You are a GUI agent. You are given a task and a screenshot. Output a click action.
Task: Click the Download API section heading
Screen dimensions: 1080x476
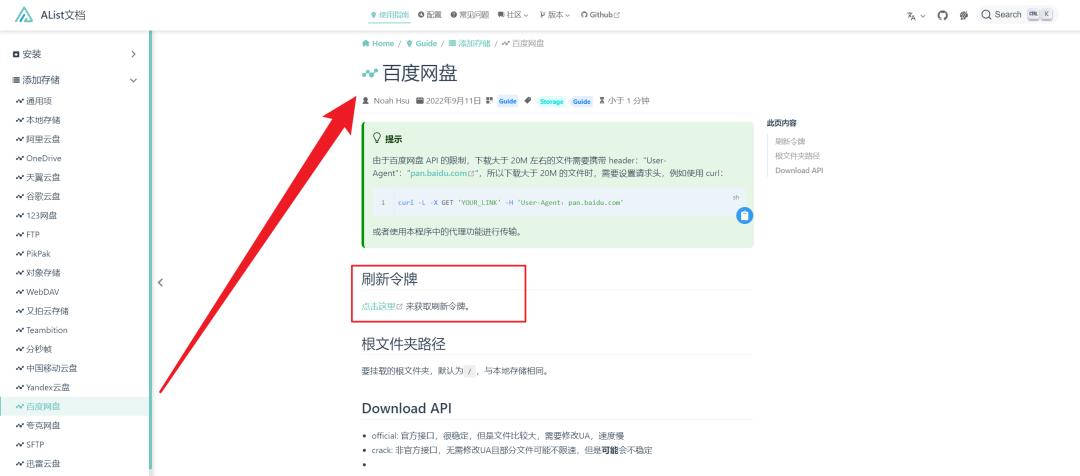[406, 408]
